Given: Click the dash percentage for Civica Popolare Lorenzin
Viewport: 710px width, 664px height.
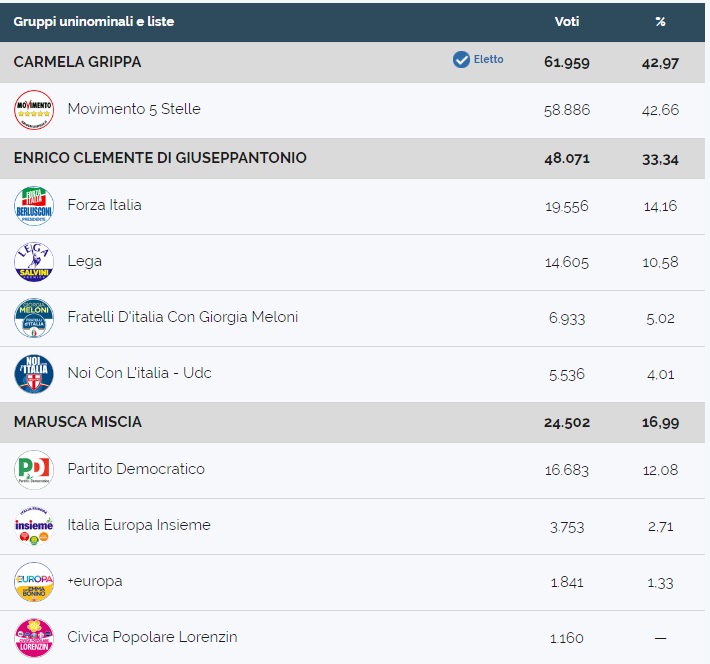Looking at the screenshot, I should (x=660, y=638).
